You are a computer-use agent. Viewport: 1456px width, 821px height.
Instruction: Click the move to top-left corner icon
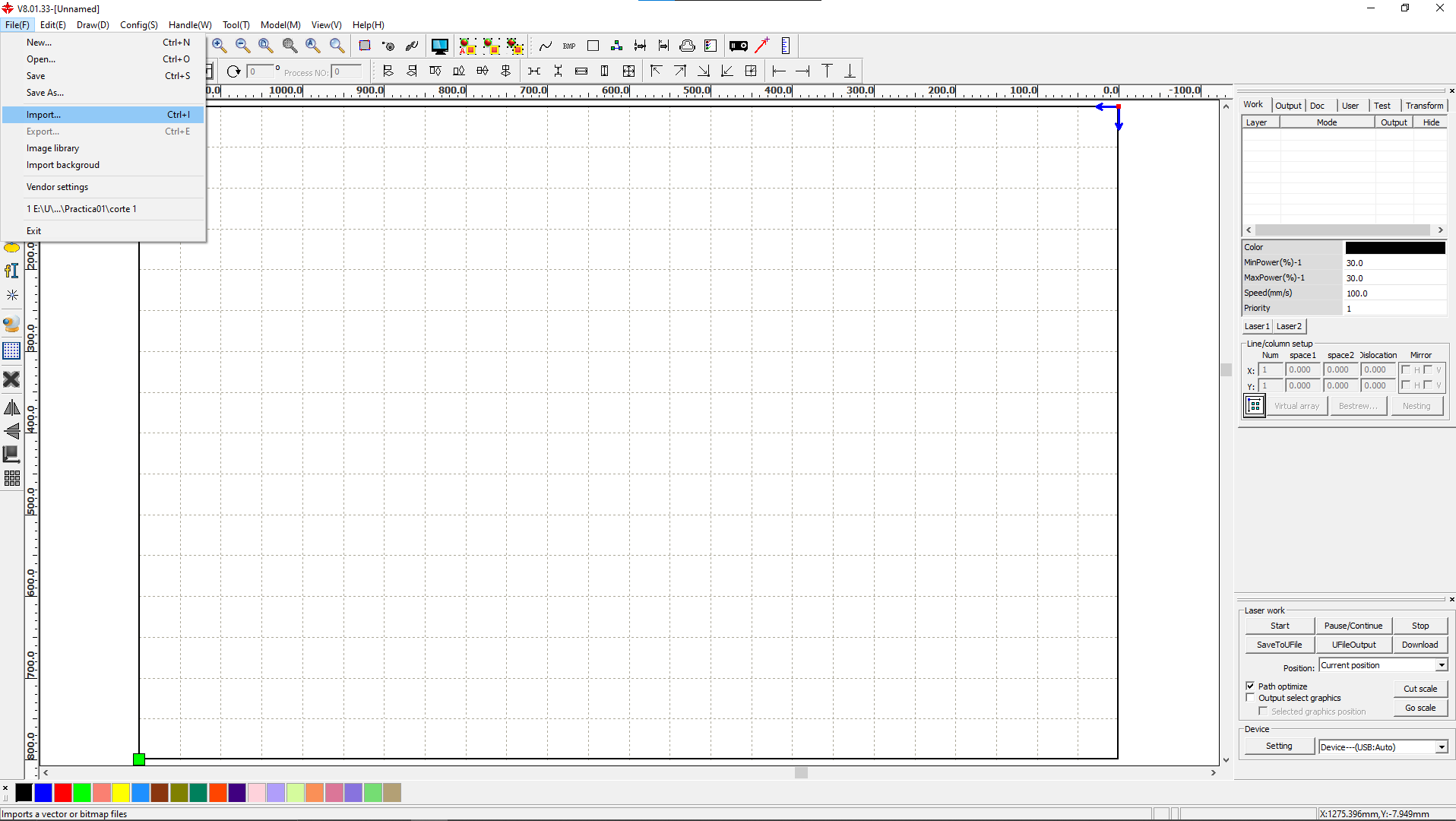click(x=657, y=71)
